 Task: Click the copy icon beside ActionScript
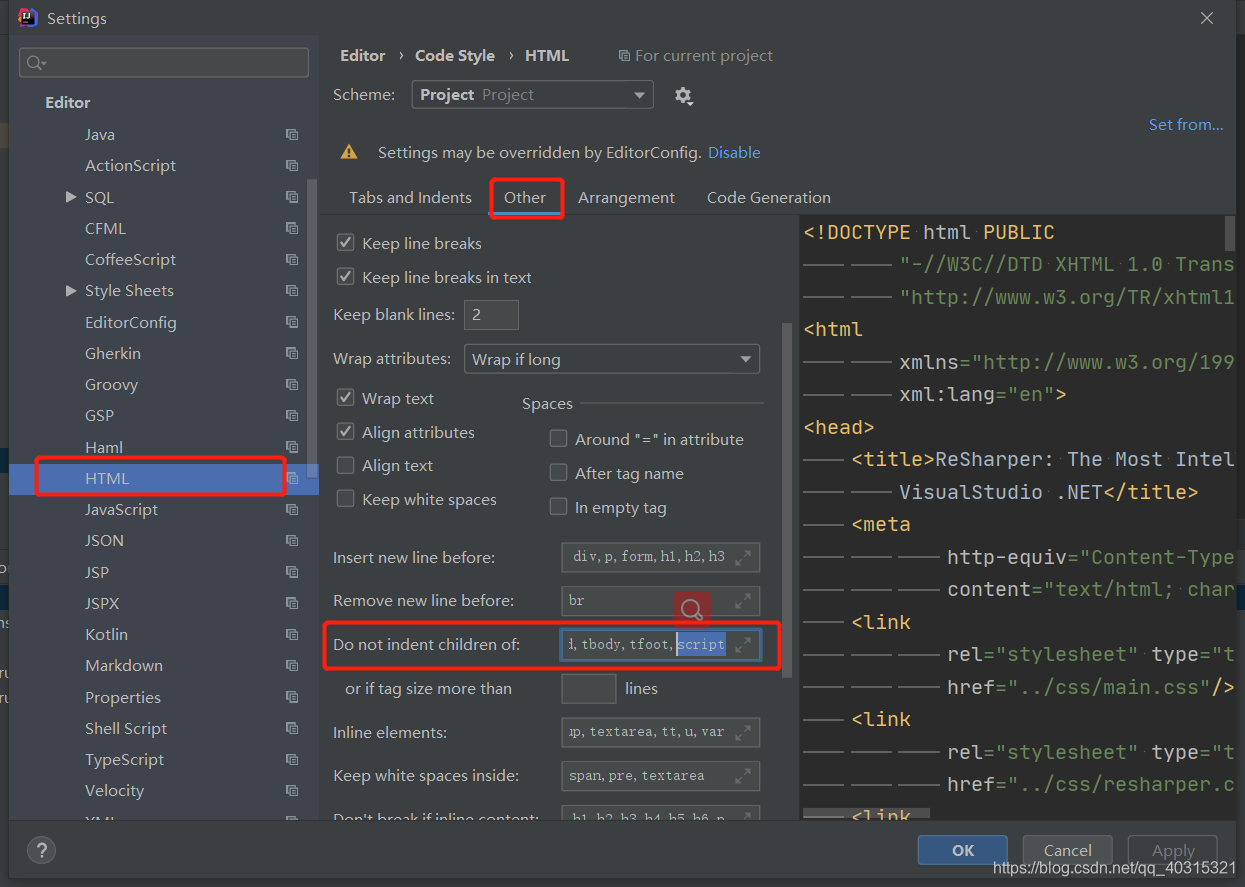click(x=292, y=165)
